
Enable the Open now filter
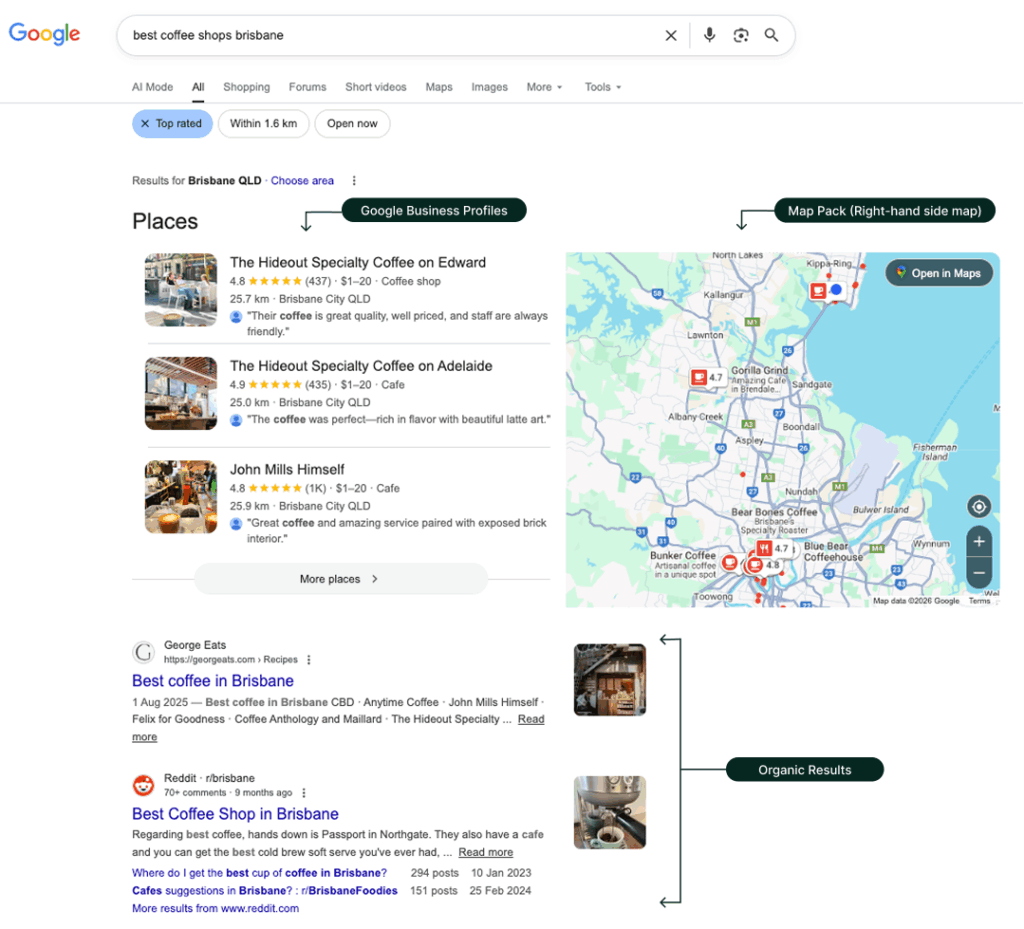(x=352, y=123)
